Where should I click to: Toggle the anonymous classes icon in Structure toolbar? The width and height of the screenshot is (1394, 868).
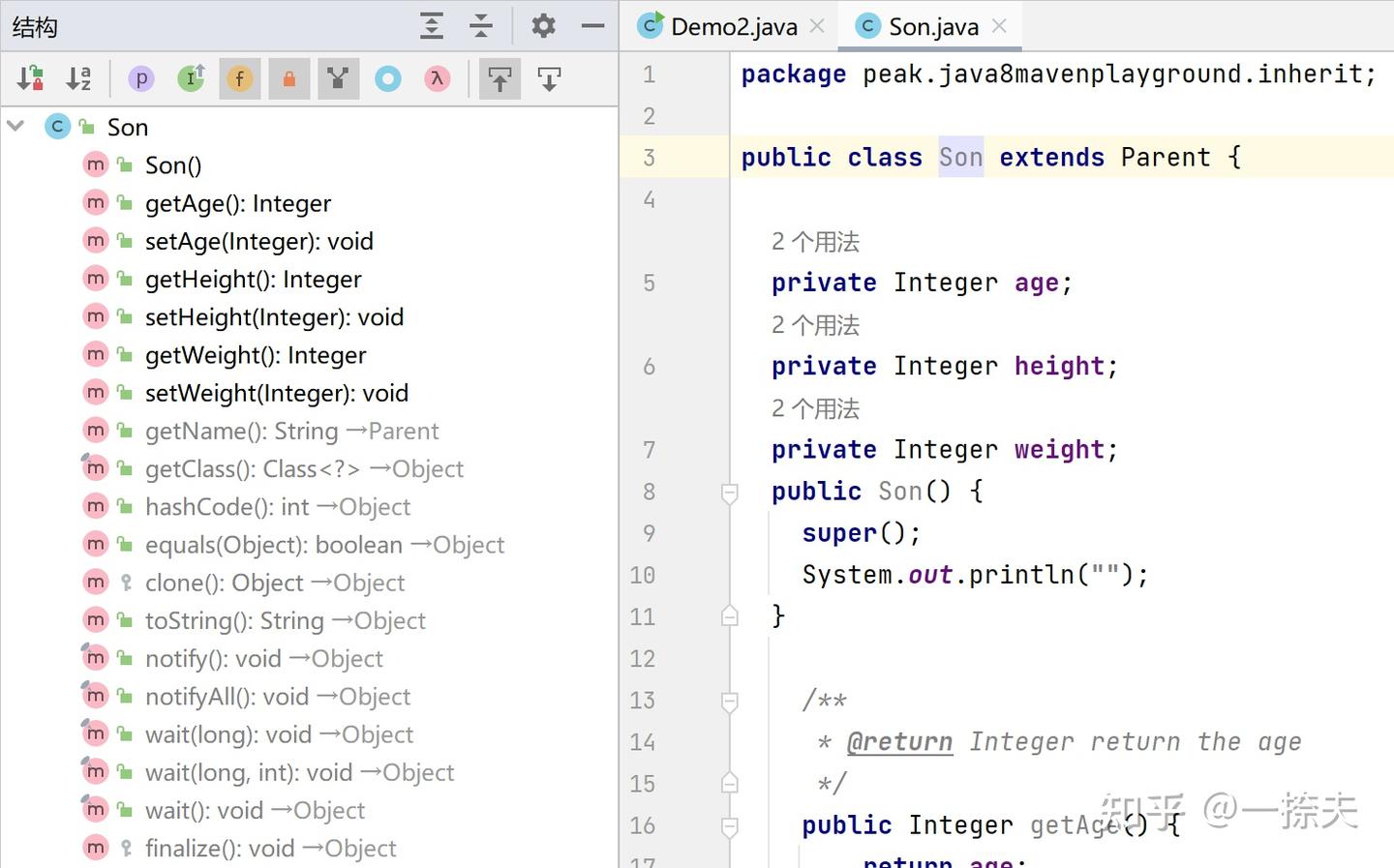338,78
